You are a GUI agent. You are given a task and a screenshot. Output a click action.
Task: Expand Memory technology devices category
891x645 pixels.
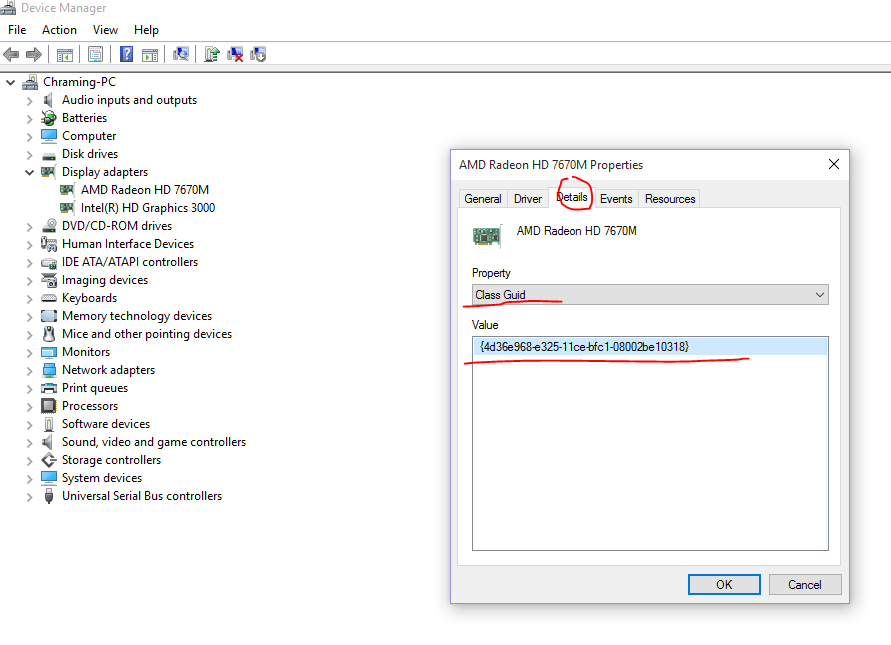[30, 317]
